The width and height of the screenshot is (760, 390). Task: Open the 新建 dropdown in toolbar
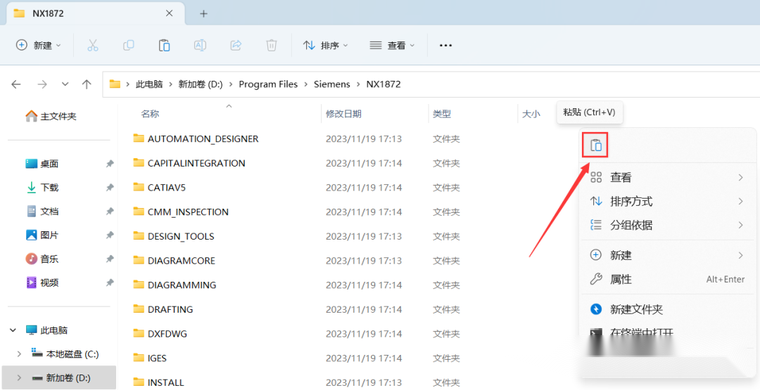39,45
